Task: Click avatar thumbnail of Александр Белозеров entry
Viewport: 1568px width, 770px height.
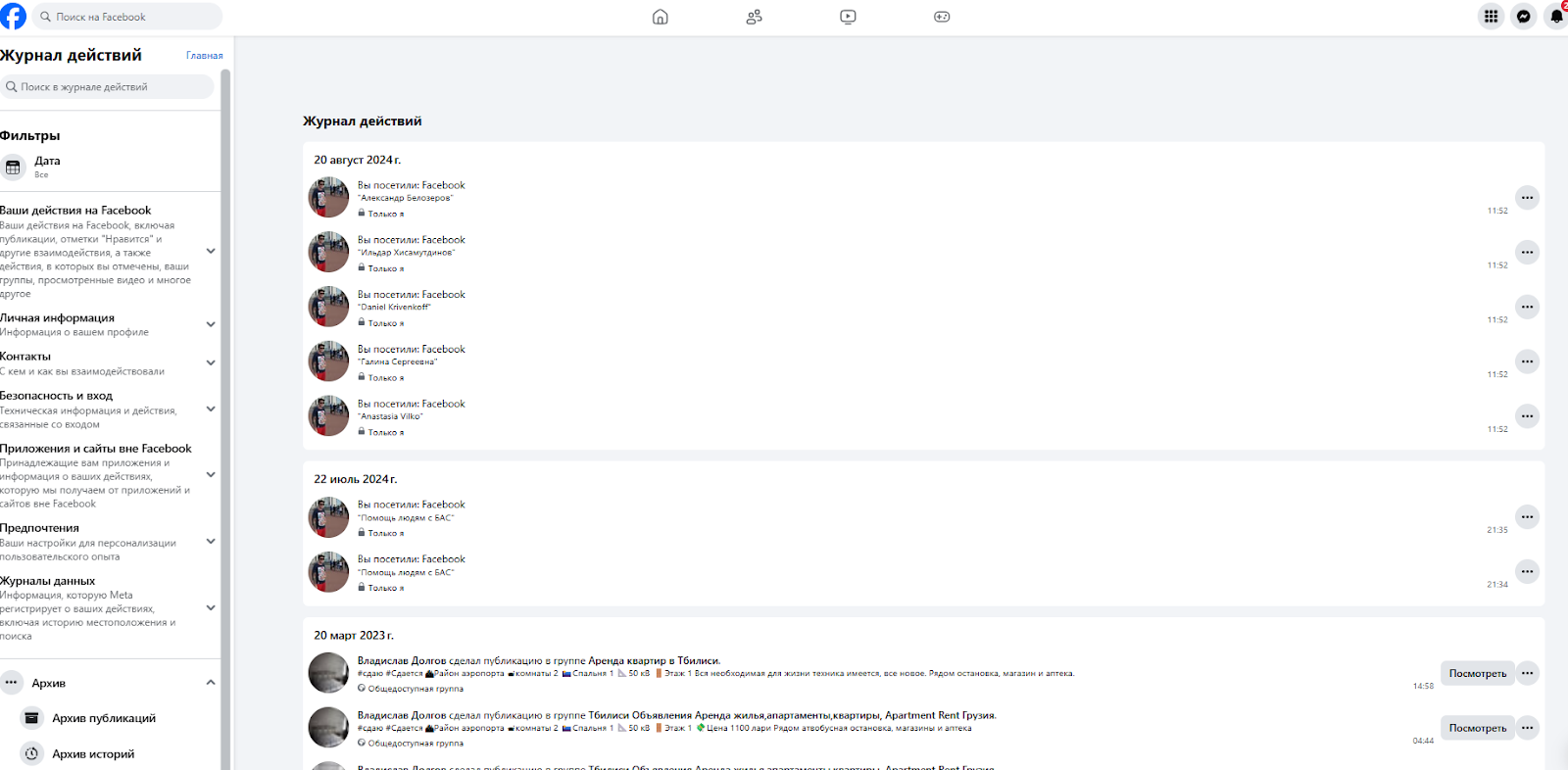Action: coord(328,198)
